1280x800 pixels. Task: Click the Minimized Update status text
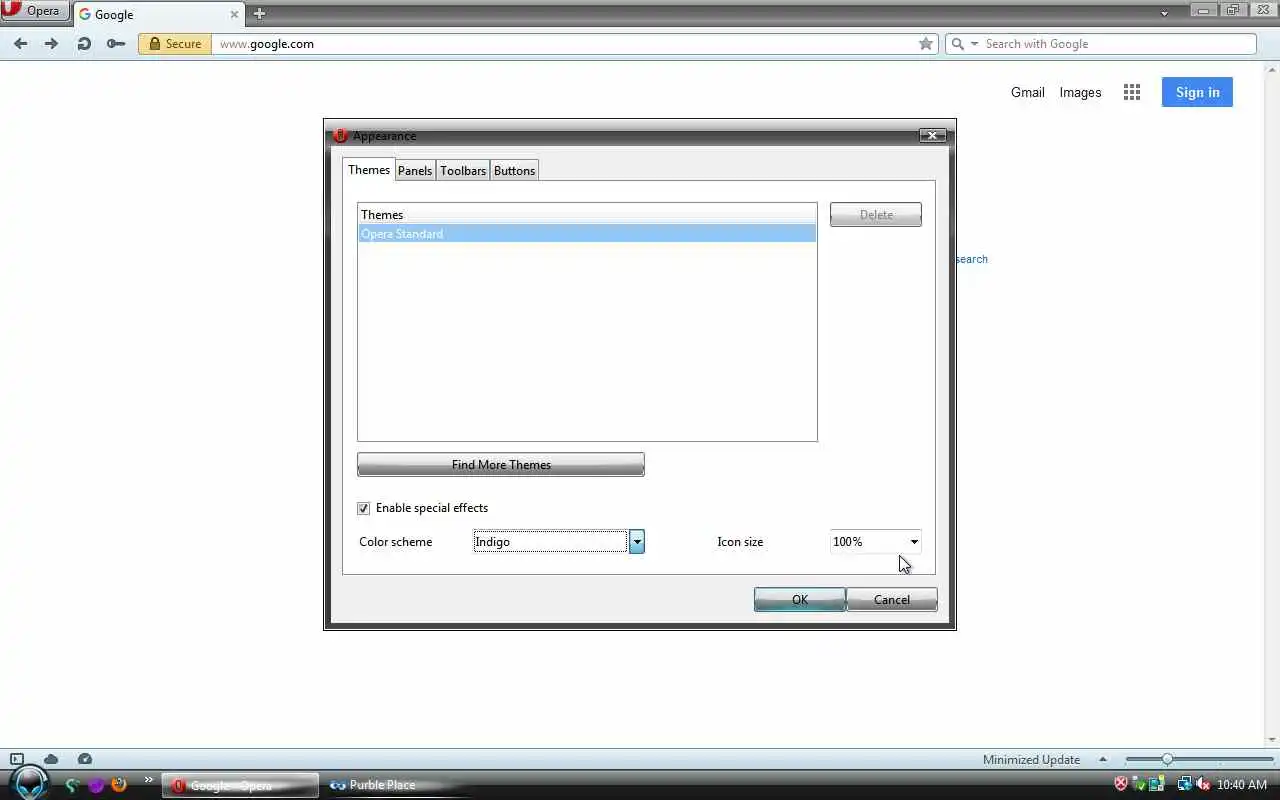[x=1031, y=759]
